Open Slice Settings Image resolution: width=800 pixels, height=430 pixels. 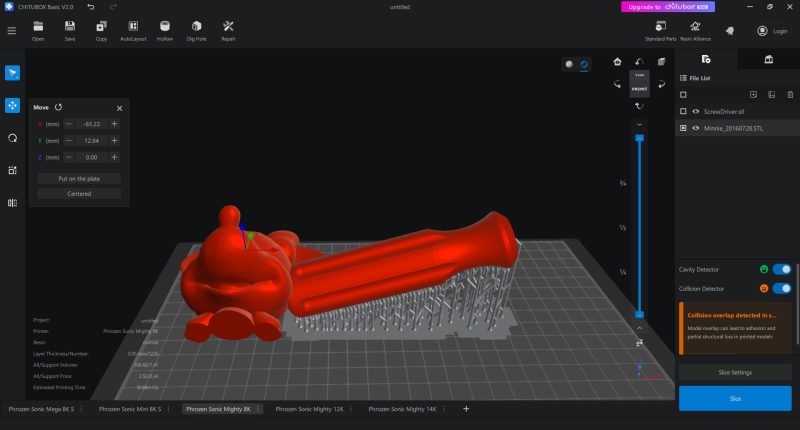coord(735,372)
